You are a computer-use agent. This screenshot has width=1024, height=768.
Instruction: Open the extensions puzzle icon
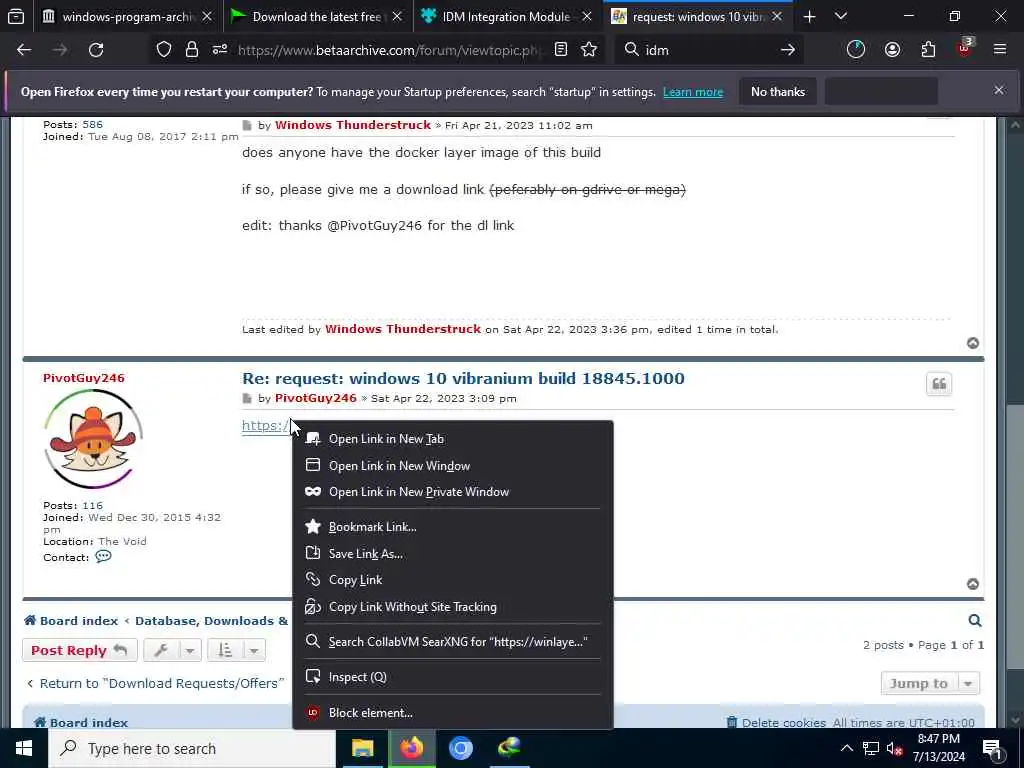(x=928, y=50)
